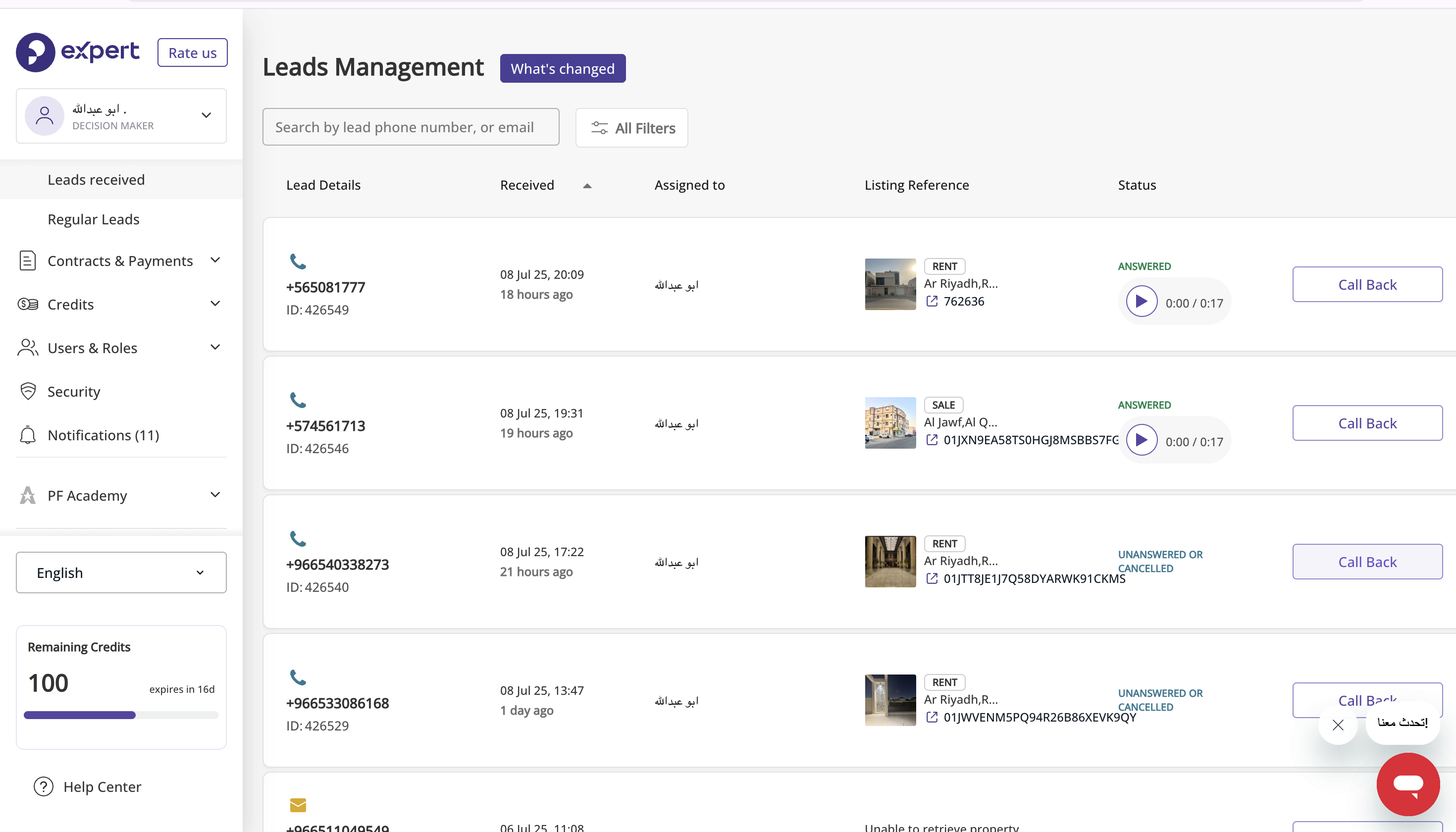Click the 'expires in 16d' credits text
Image resolution: width=1456 pixels, height=832 pixels.
[182, 690]
